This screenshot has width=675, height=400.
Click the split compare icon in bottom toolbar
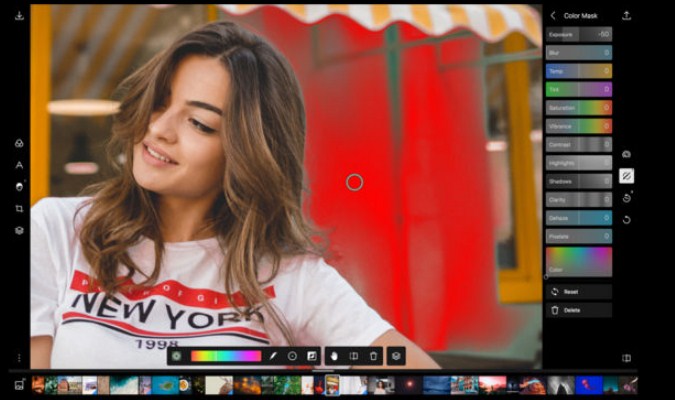[x=353, y=356]
